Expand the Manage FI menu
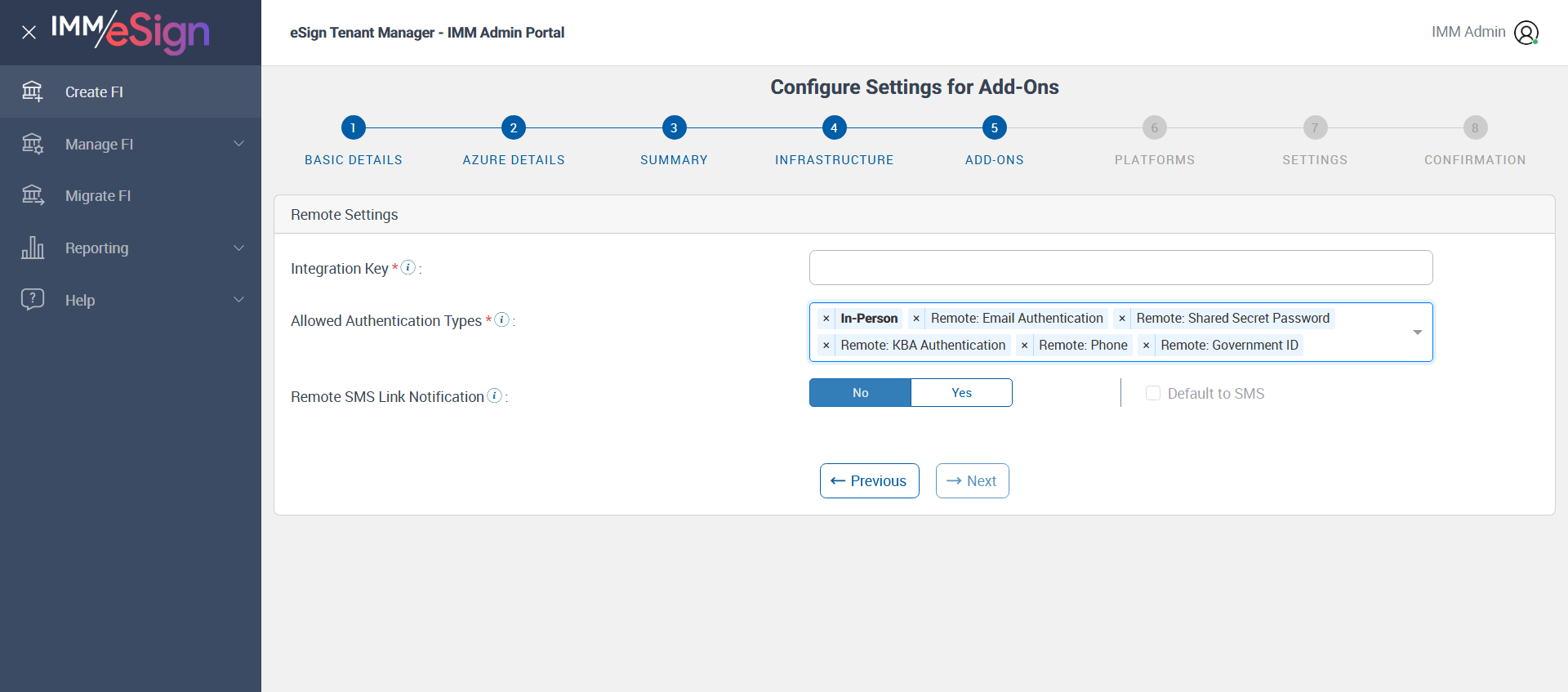The width and height of the screenshot is (1568, 692). click(x=131, y=145)
